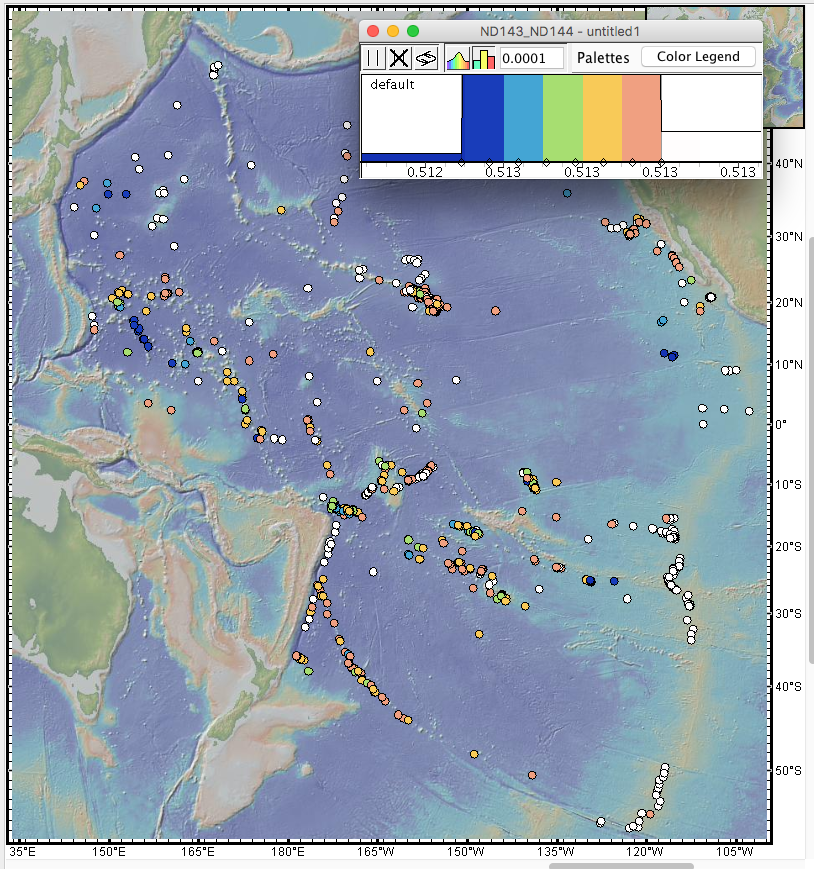814x869 pixels.
Task: Click the 10°S latitude label
Action: pos(789,485)
